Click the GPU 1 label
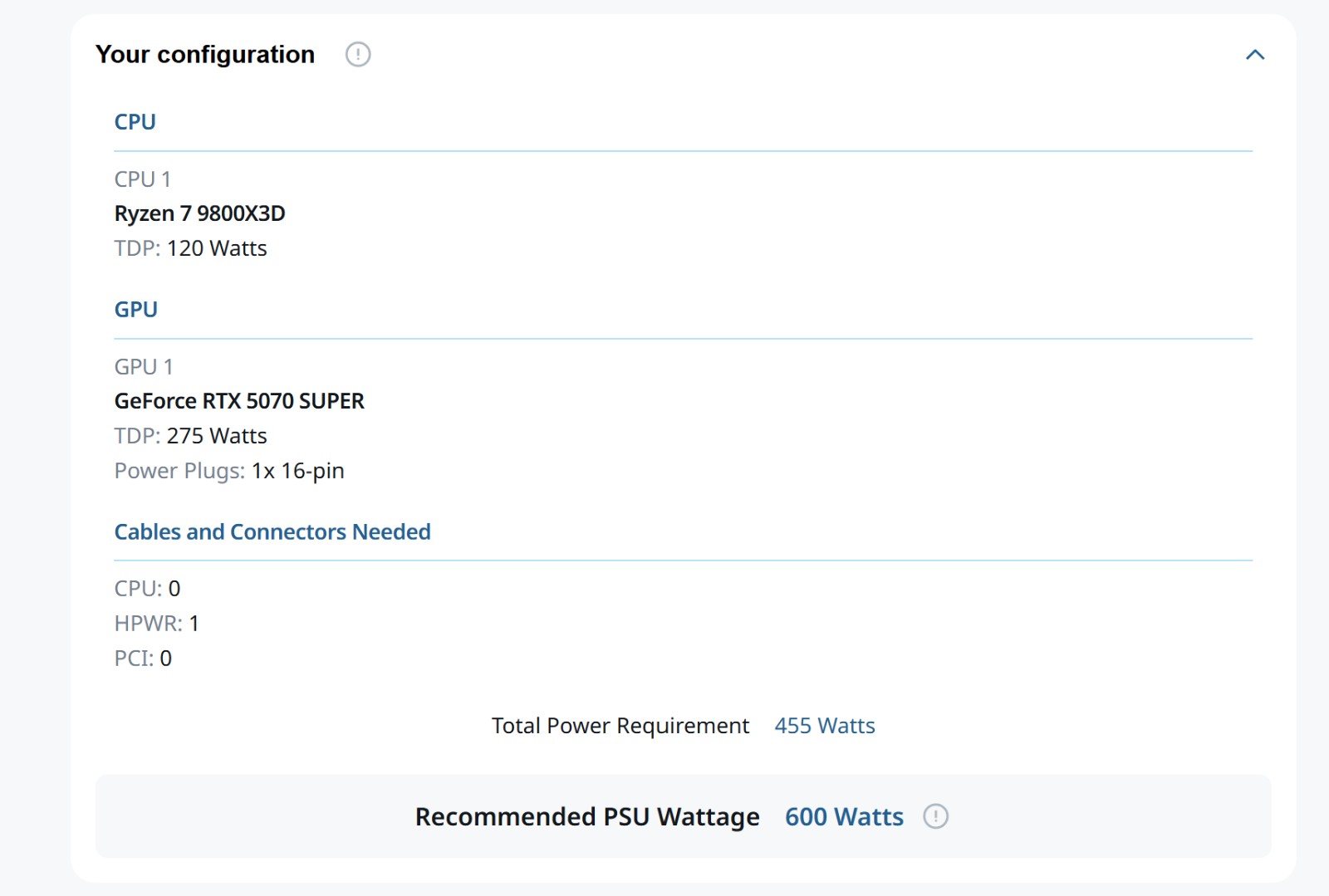Viewport: 1329px width, 896px height. (144, 367)
